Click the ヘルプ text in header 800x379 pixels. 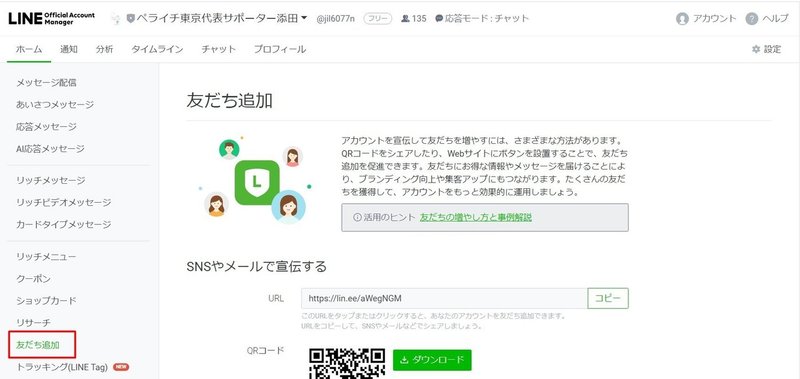pyautogui.click(x=775, y=19)
